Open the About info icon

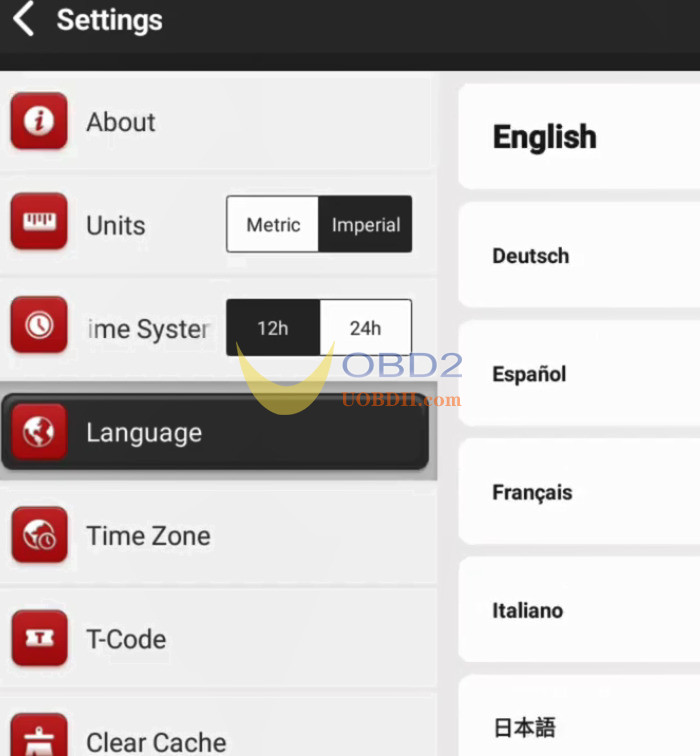click(x=39, y=121)
